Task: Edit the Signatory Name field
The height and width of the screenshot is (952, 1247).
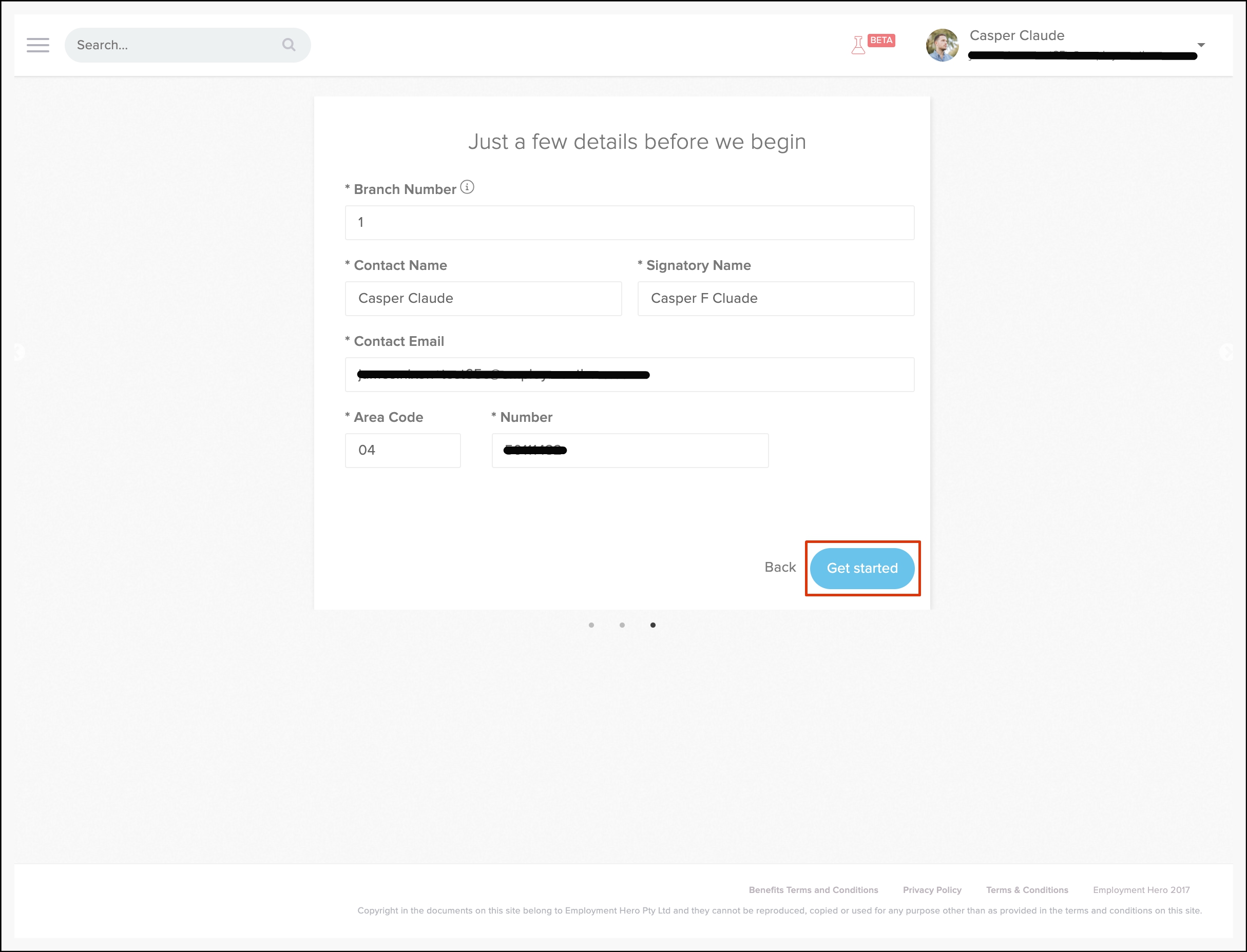Action: click(775, 299)
